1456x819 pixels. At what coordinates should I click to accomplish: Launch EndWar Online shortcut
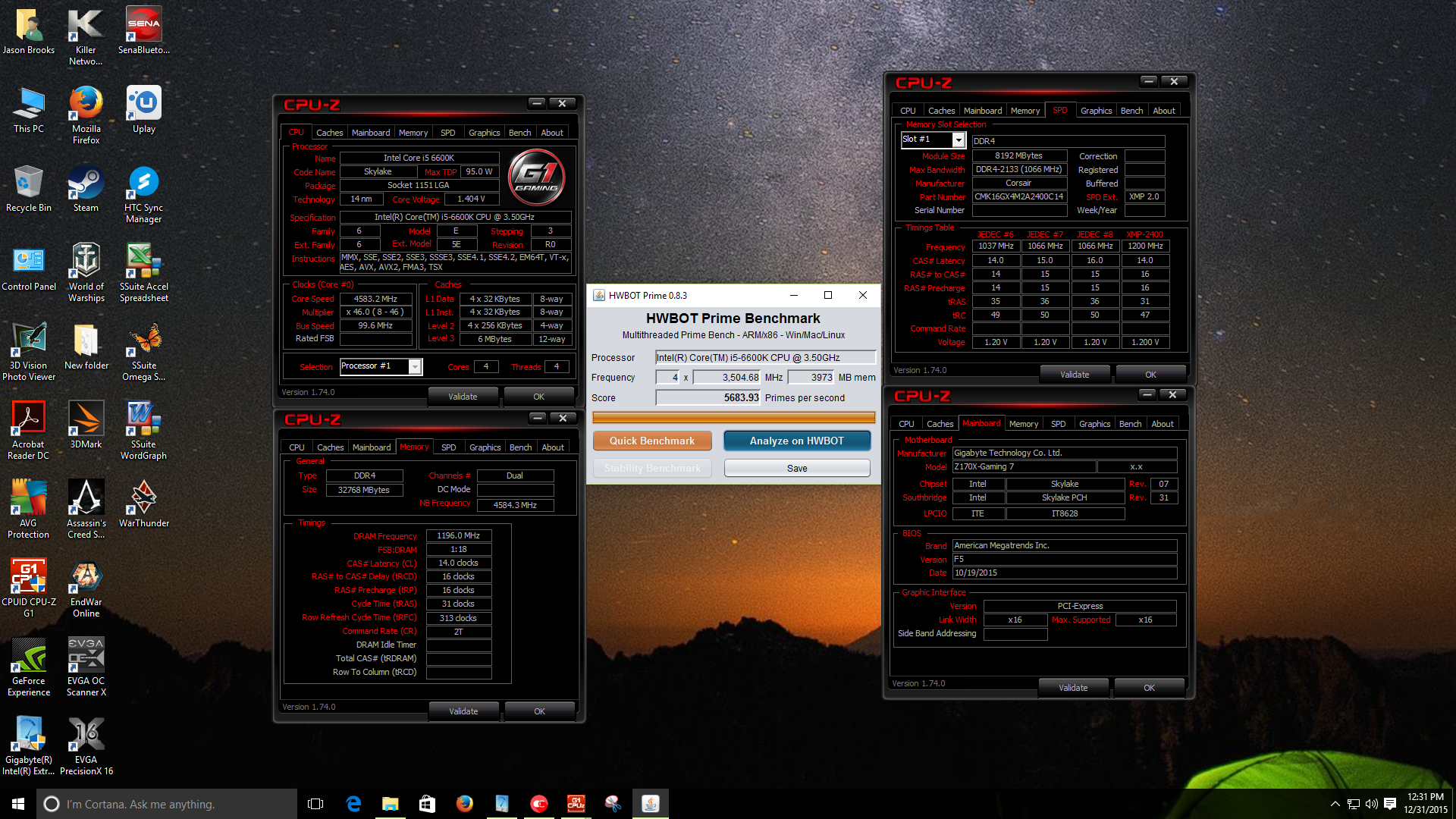pyautogui.click(x=86, y=588)
